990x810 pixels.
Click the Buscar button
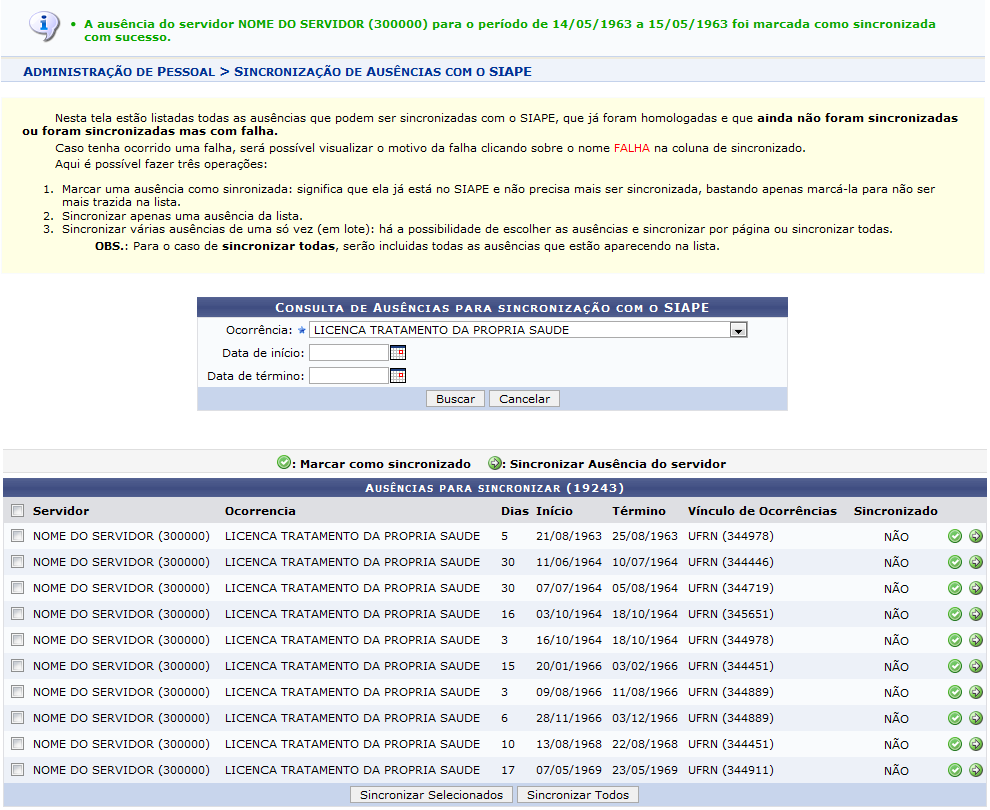pyautogui.click(x=456, y=399)
